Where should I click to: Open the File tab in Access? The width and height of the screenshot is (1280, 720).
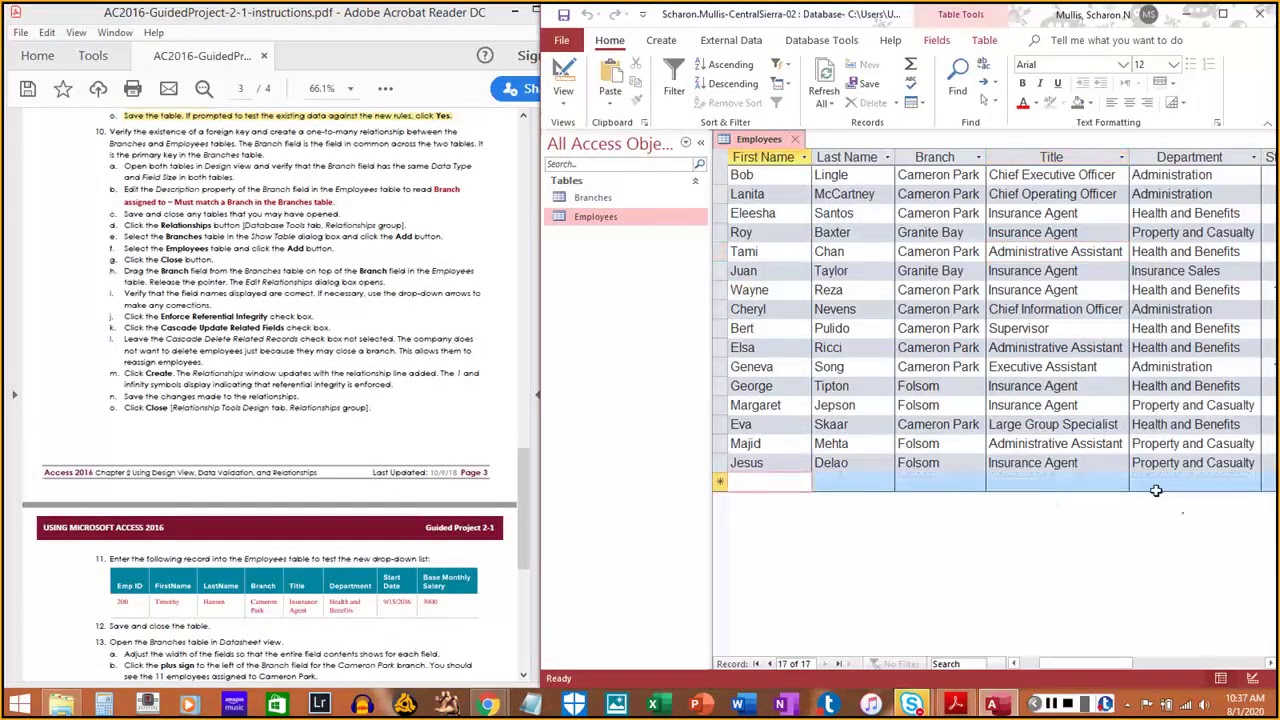[x=562, y=40]
